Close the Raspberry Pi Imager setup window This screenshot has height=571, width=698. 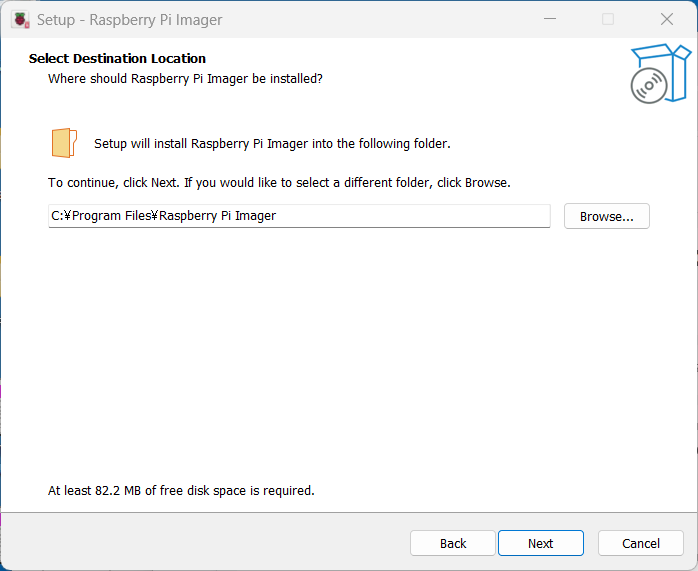pos(667,20)
